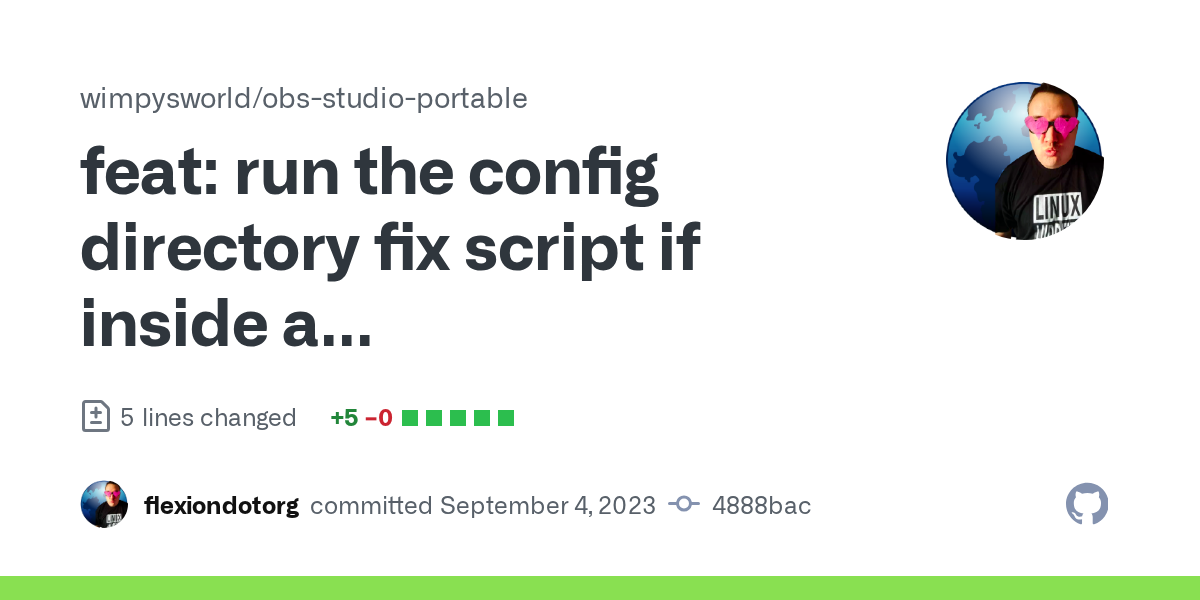Click the rightmost green diff square
Image resolution: width=1200 pixels, height=600 pixels.
505,418
